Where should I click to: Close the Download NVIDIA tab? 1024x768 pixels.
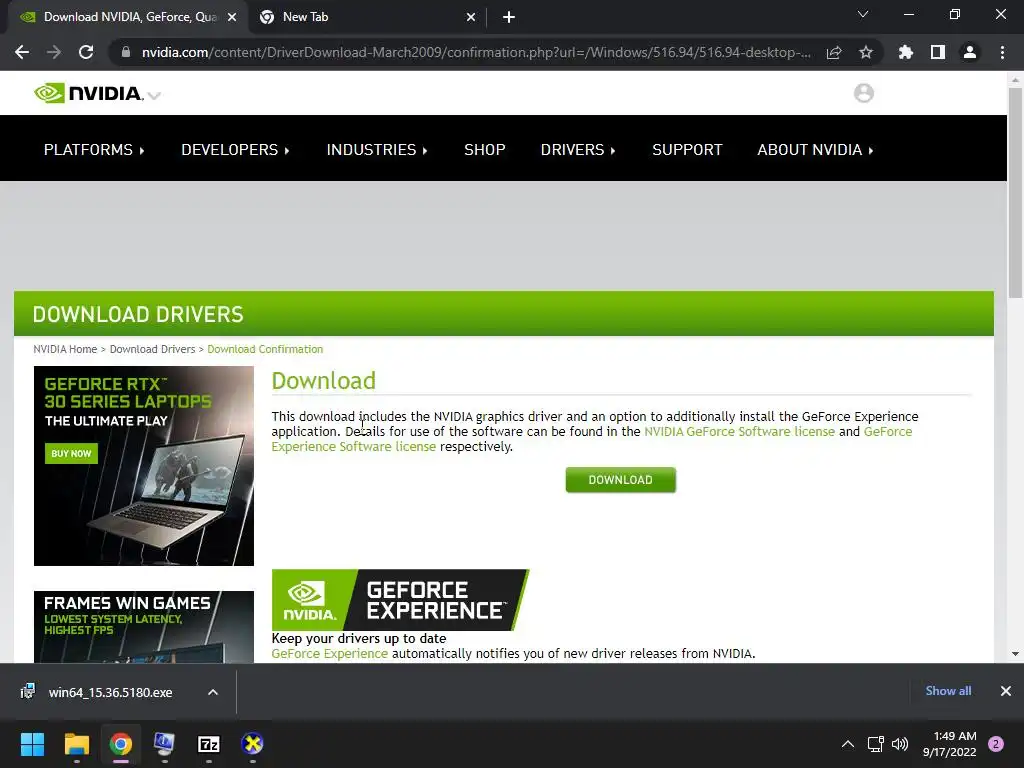click(x=232, y=17)
